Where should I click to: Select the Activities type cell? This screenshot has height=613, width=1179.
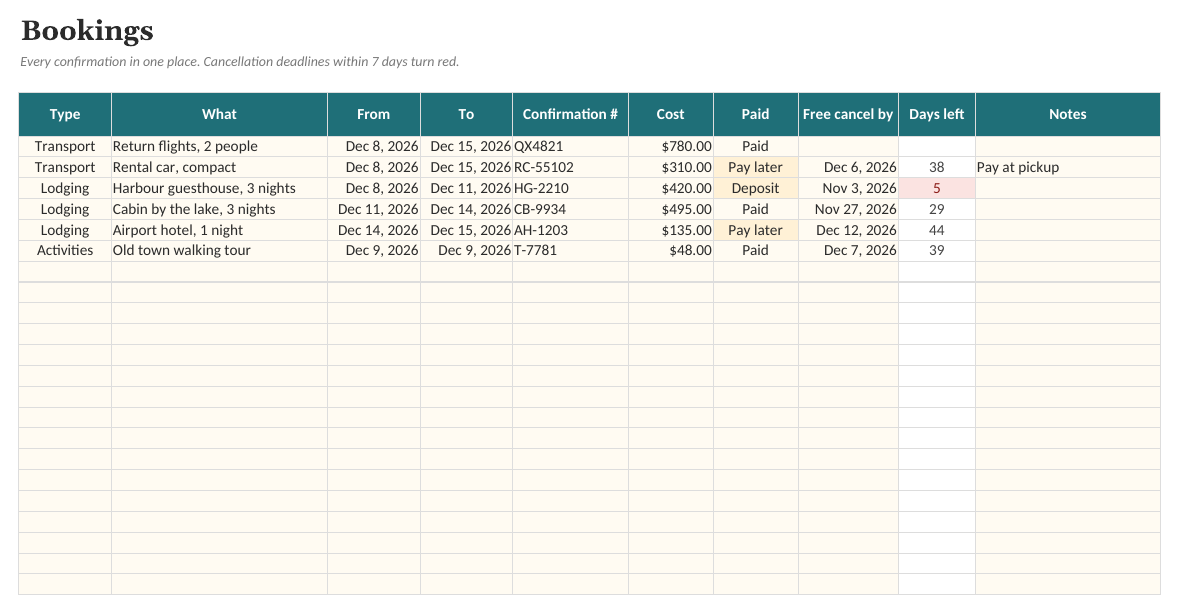65,250
